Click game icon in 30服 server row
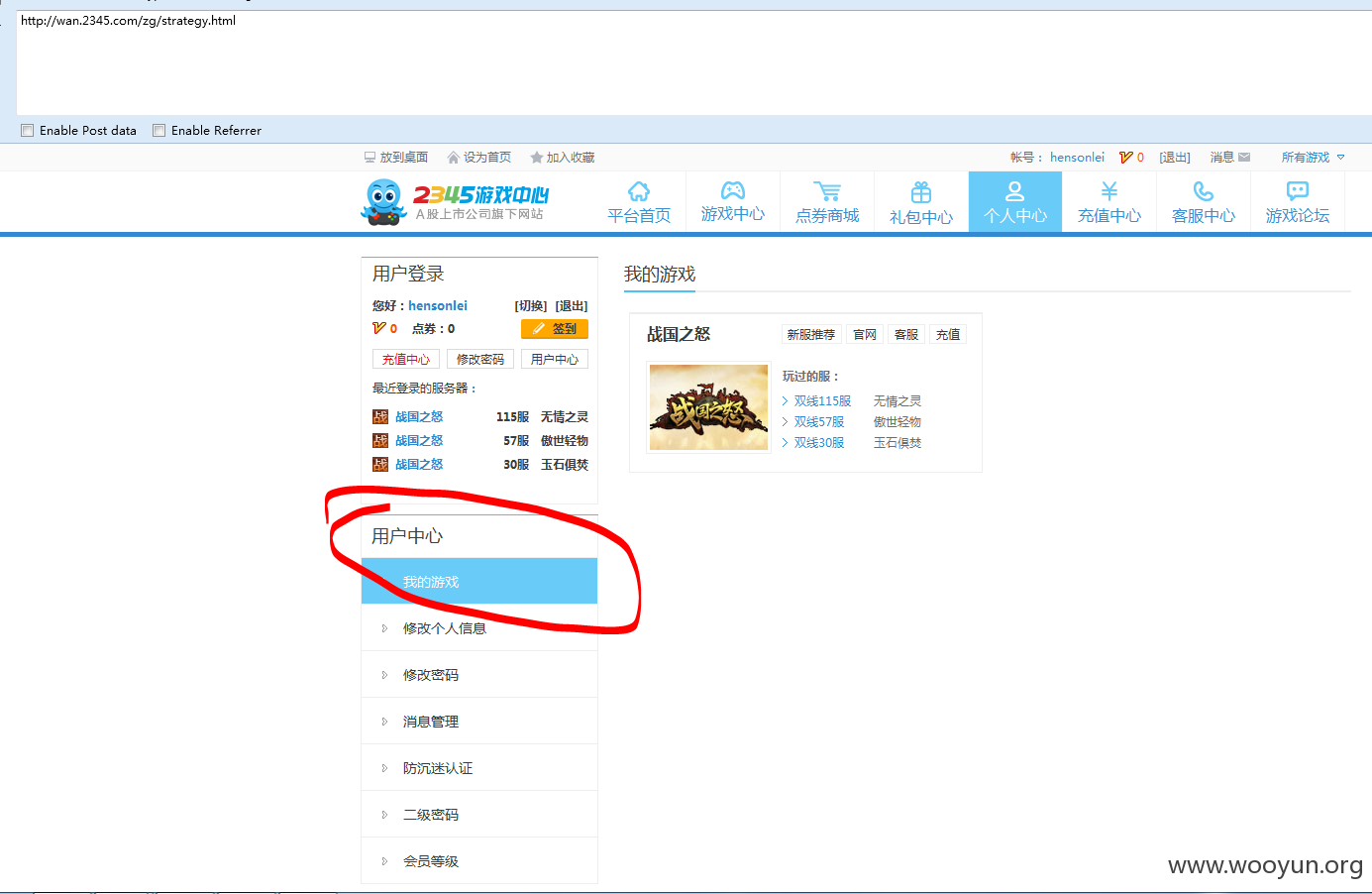 coord(380,465)
